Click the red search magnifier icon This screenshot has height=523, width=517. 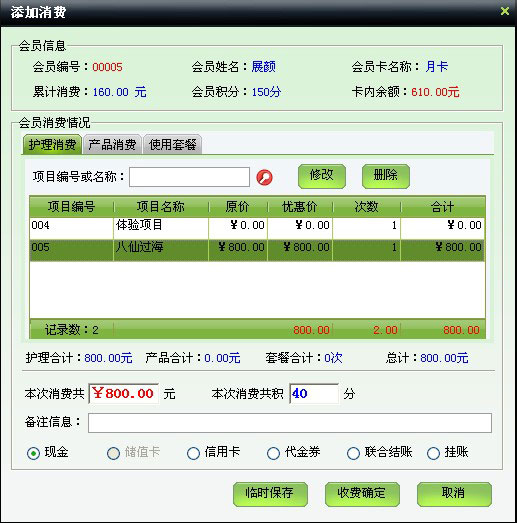click(x=265, y=177)
